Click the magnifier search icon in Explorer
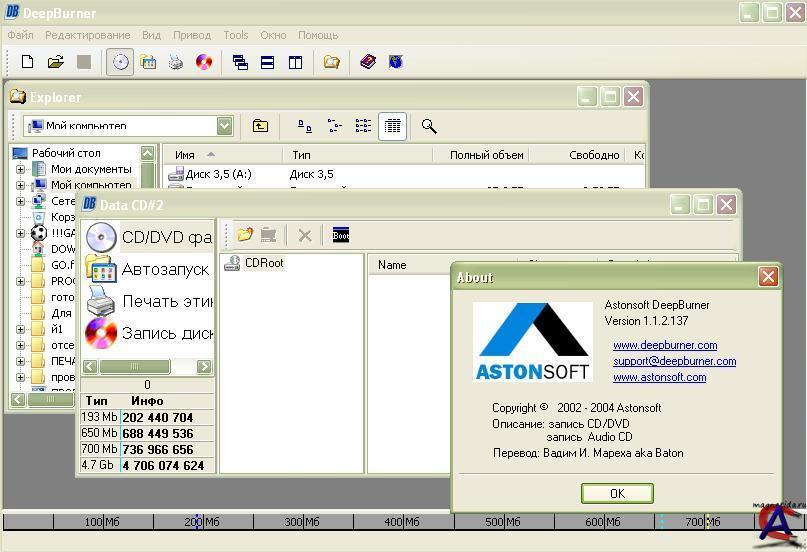The height and width of the screenshot is (552, 807). pos(429,126)
